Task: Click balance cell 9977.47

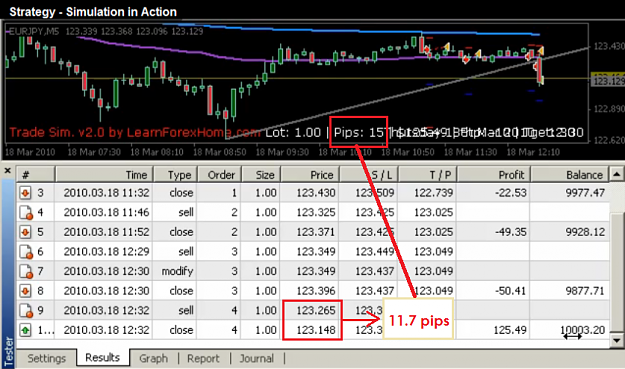Action: pos(585,193)
